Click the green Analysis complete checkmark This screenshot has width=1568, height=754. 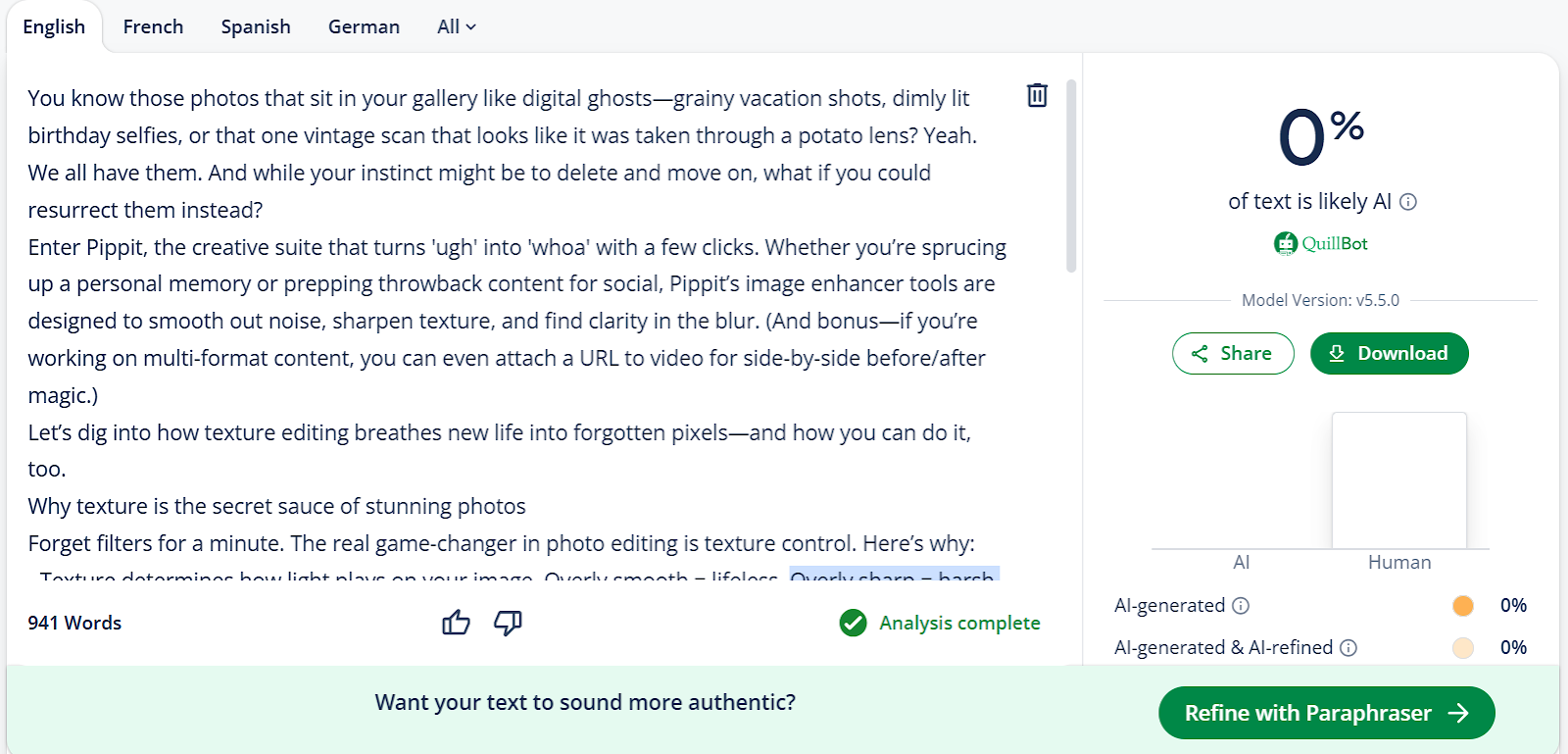point(853,623)
